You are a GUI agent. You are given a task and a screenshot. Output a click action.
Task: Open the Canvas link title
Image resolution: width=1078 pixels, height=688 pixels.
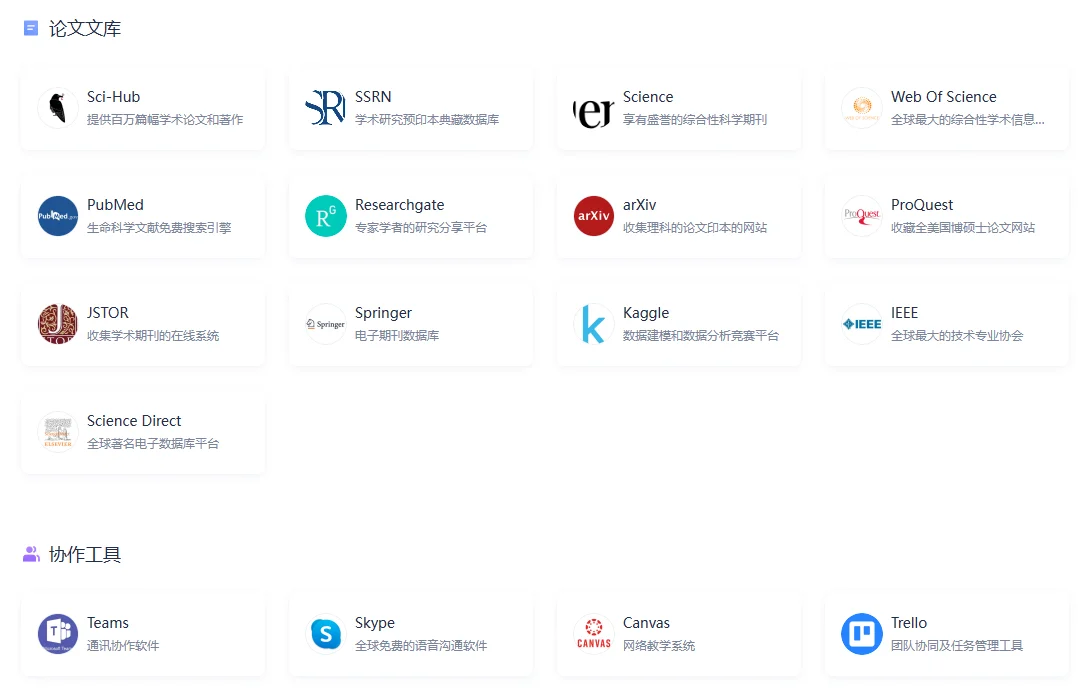click(x=646, y=623)
